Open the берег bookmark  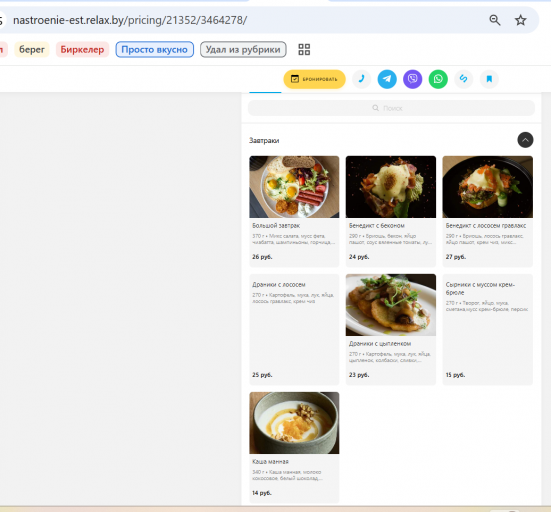click(32, 50)
